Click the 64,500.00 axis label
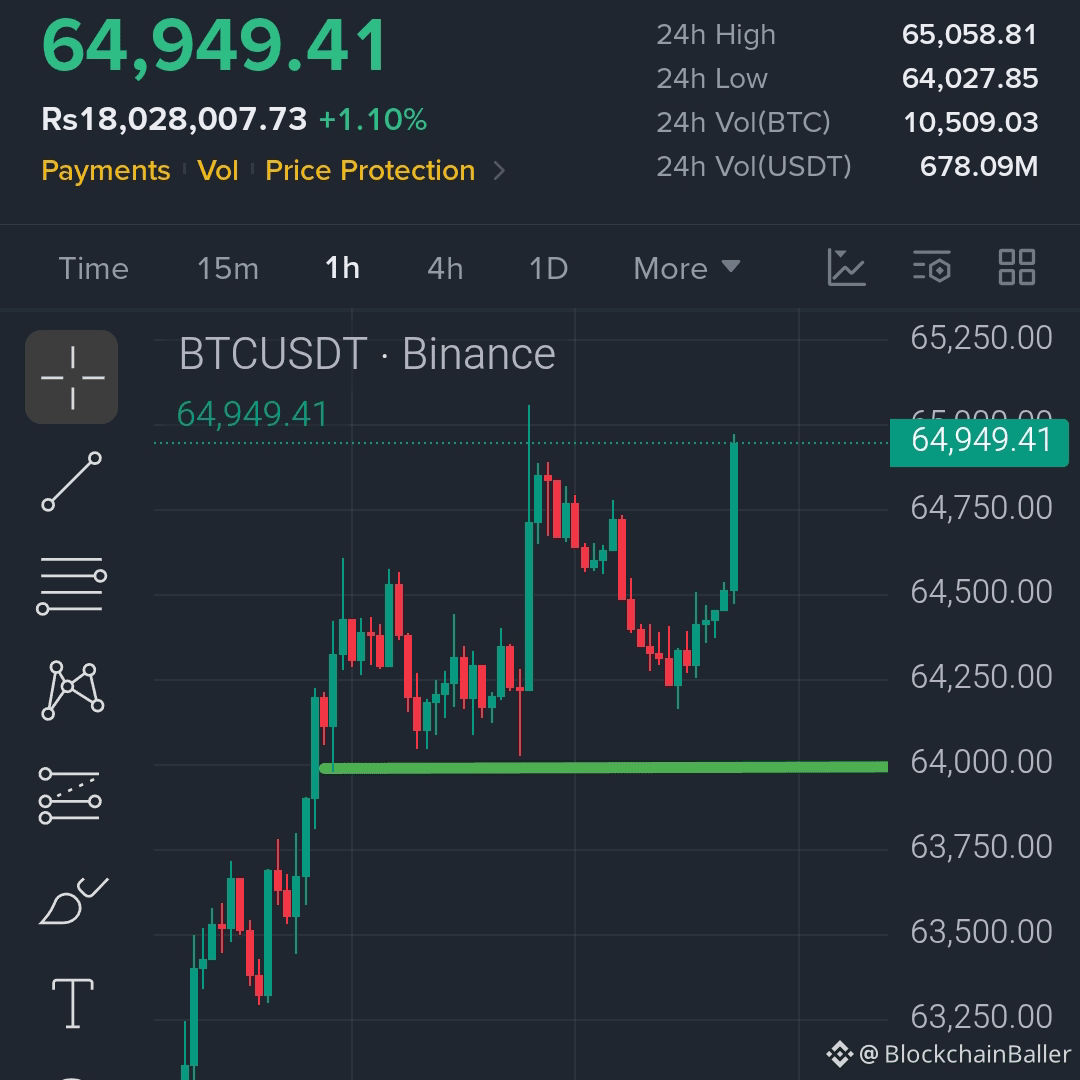Viewport: 1080px width, 1080px height. [x=981, y=592]
